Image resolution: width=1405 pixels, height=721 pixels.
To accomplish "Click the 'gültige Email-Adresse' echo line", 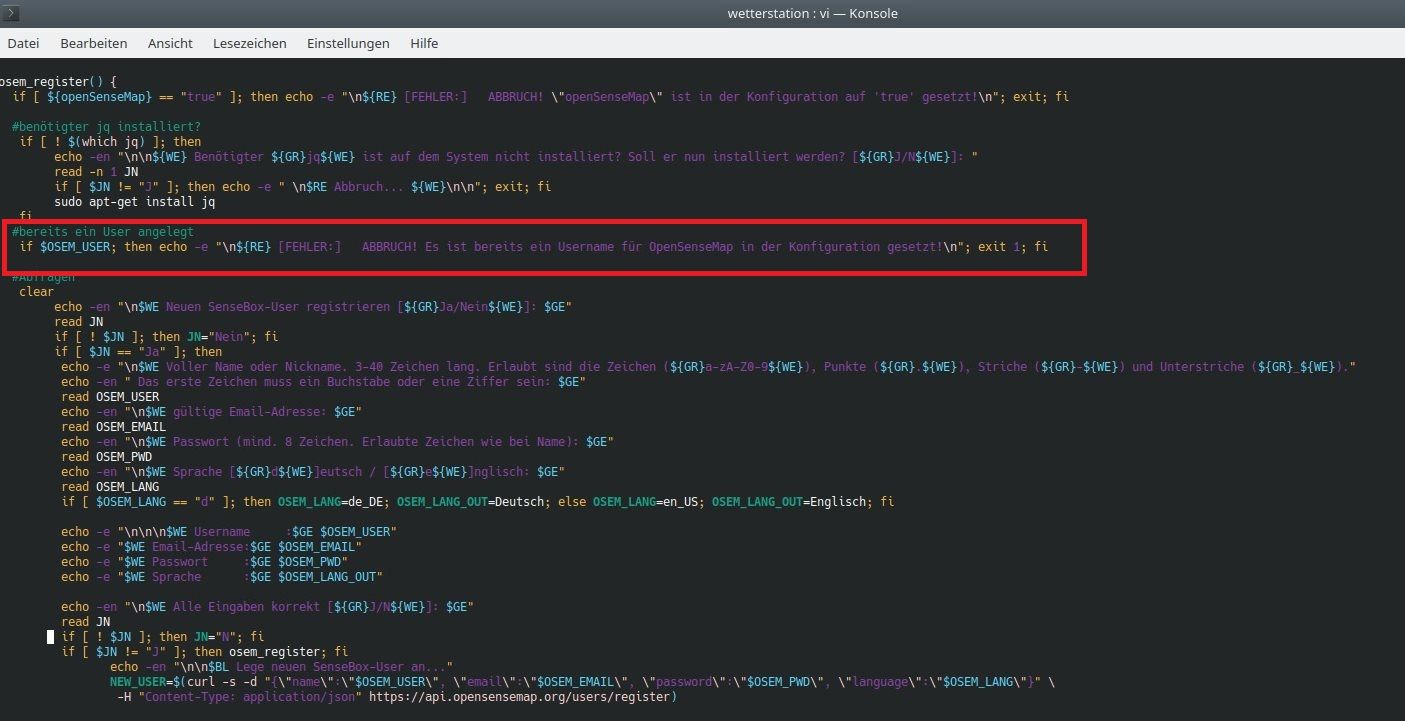I will [211, 411].
